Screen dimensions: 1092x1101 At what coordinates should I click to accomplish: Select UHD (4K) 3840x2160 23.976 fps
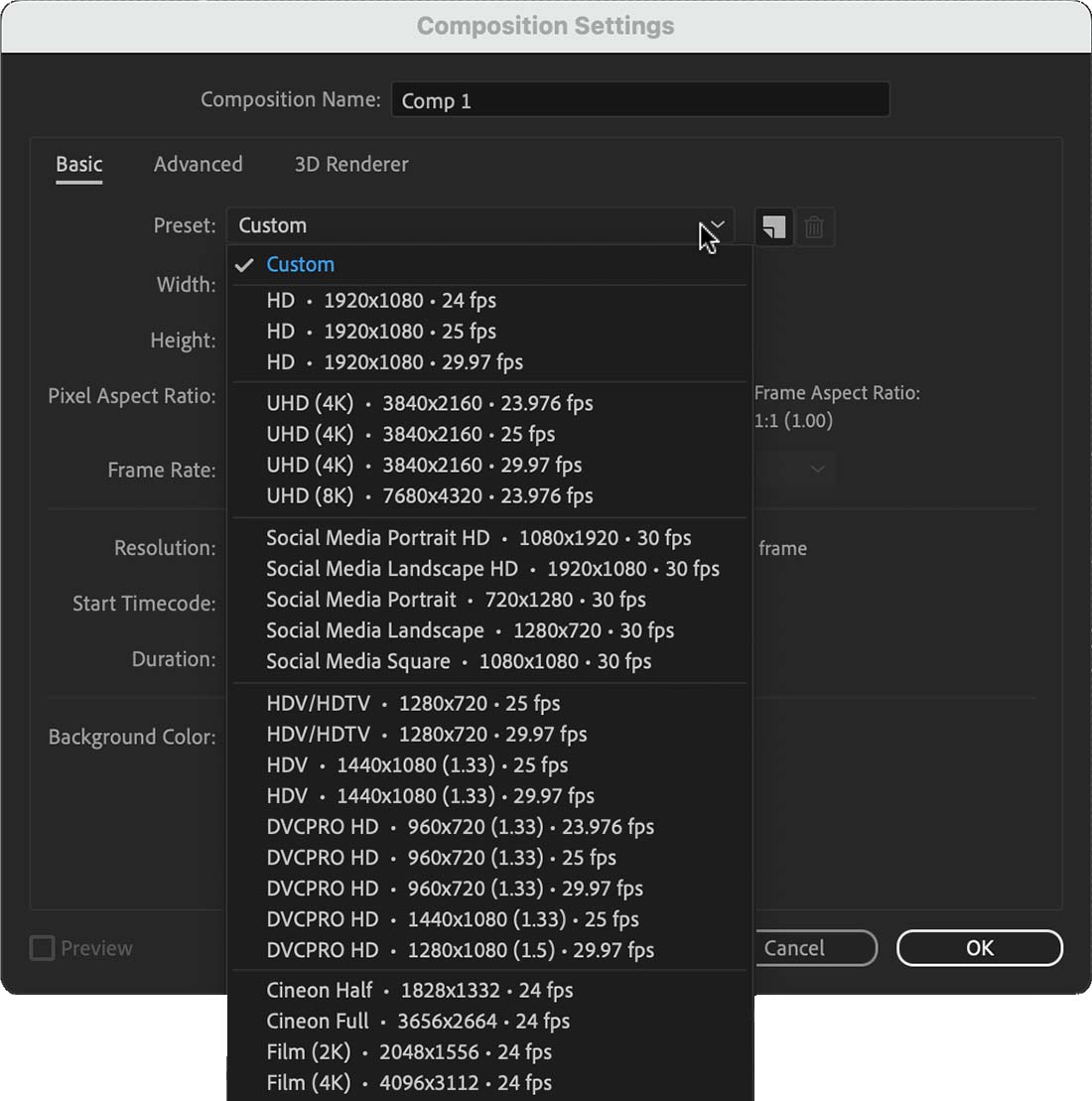point(489,403)
